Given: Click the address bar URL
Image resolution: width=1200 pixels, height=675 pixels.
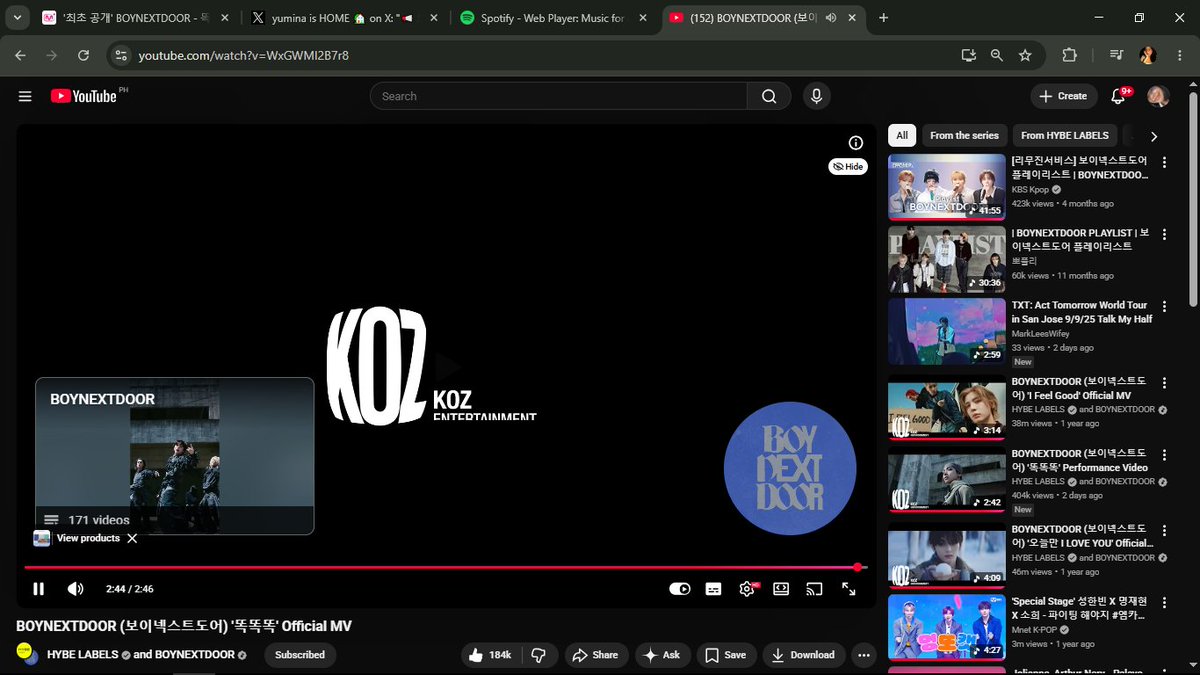Looking at the screenshot, I should (x=243, y=56).
